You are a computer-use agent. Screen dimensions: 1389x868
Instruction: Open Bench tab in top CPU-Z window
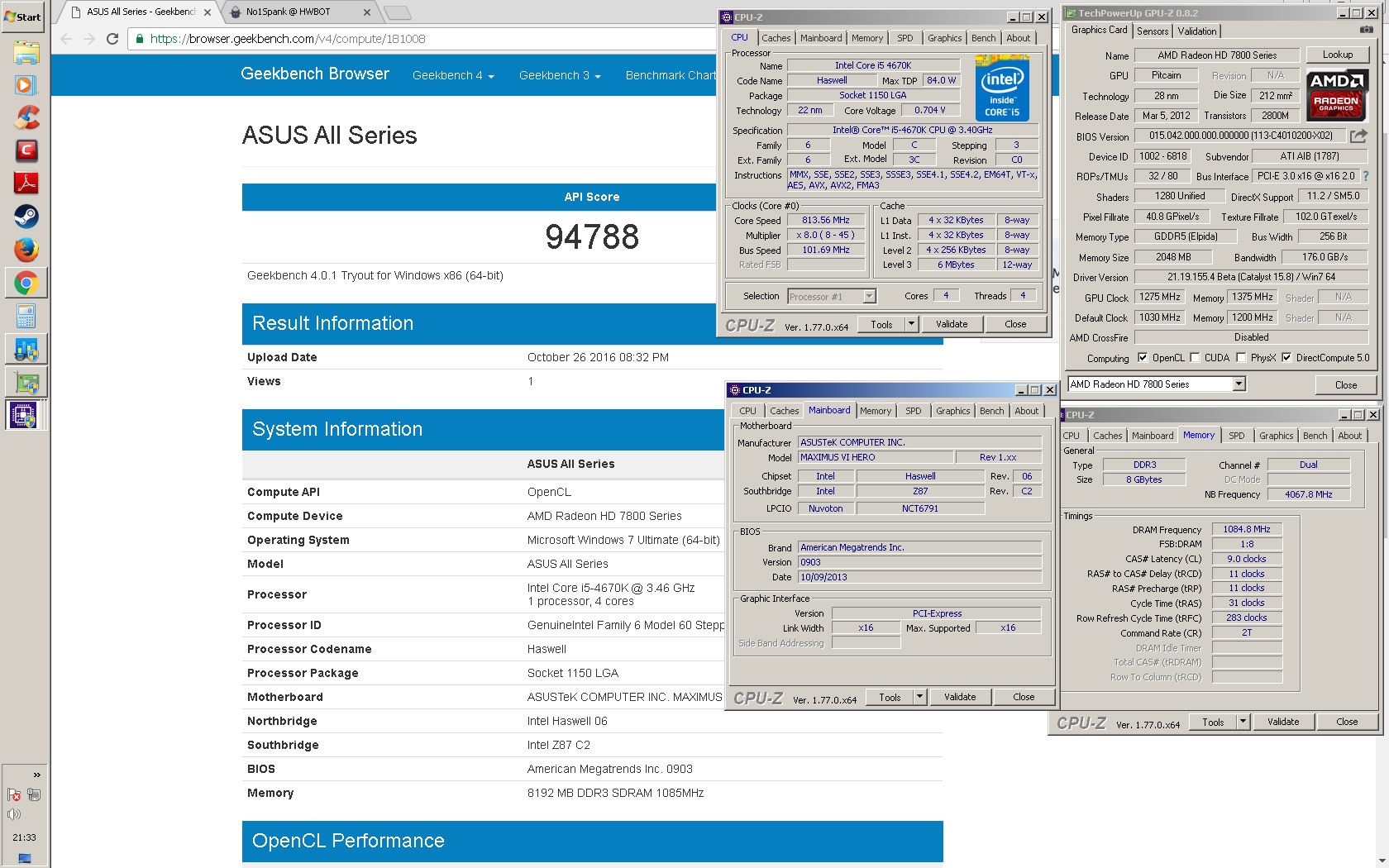(x=983, y=38)
